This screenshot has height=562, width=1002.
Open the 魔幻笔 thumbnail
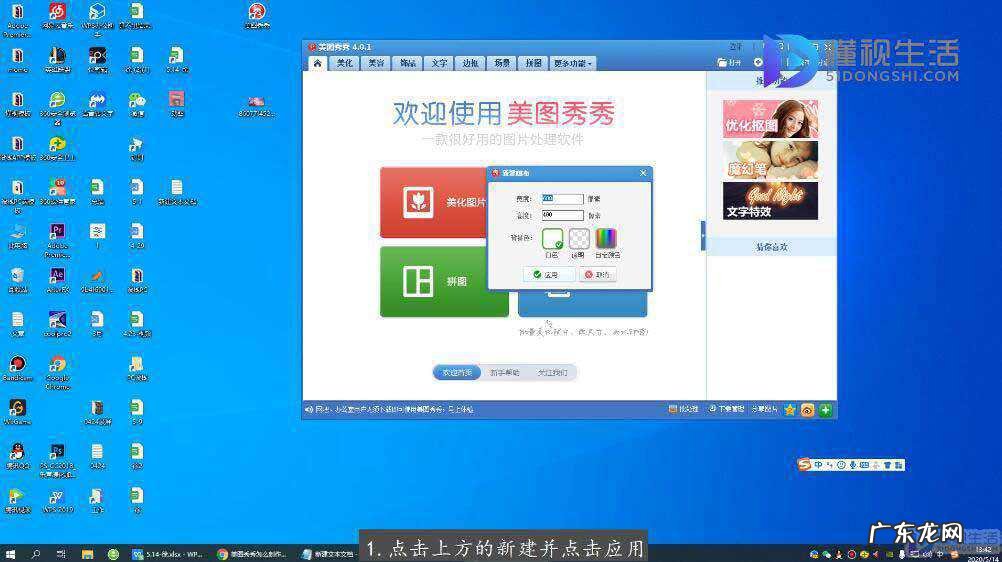coord(770,160)
